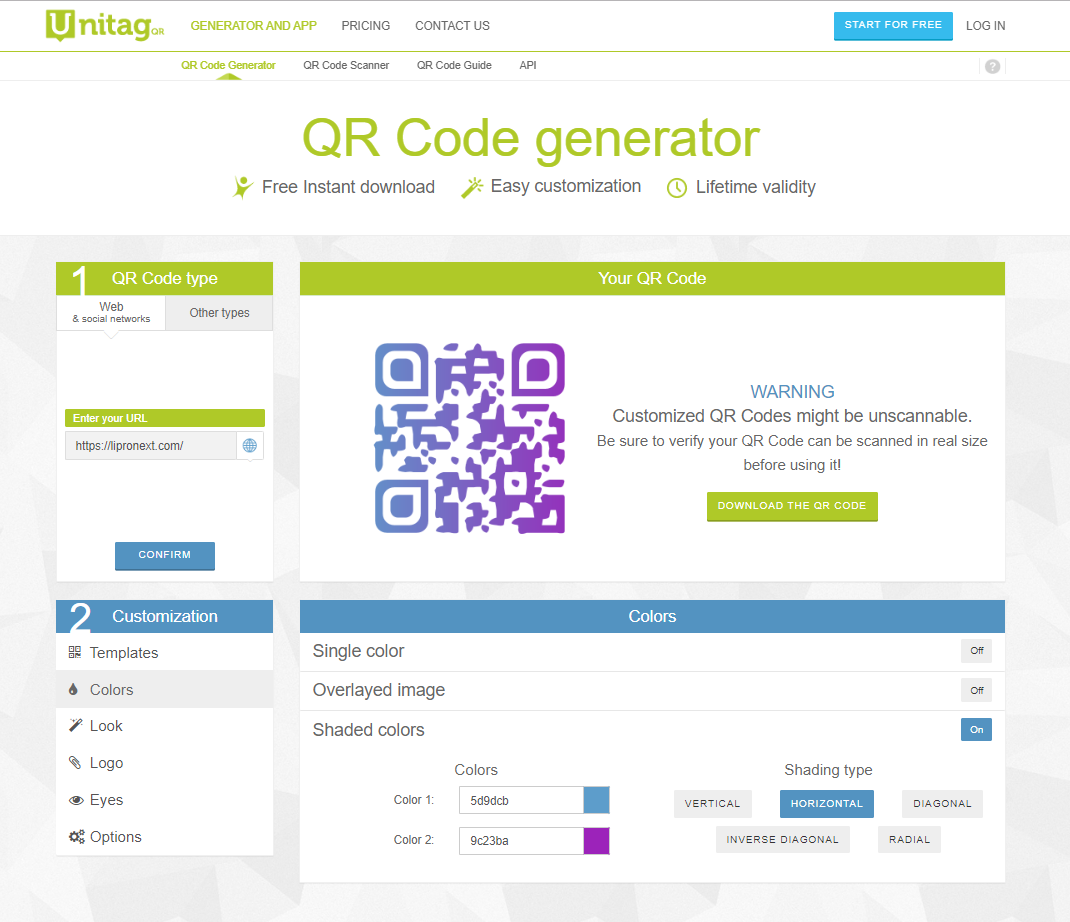This screenshot has height=922, width=1070.
Task: Select Diagonal shading type
Action: point(942,803)
